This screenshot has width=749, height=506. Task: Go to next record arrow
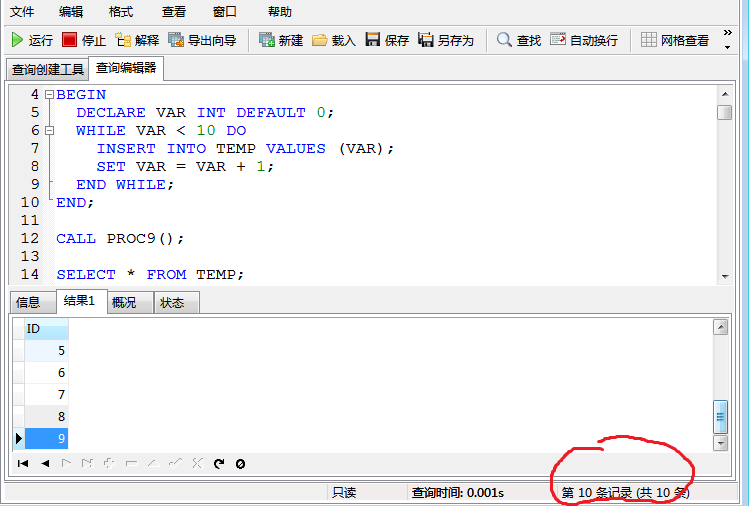click(66, 463)
